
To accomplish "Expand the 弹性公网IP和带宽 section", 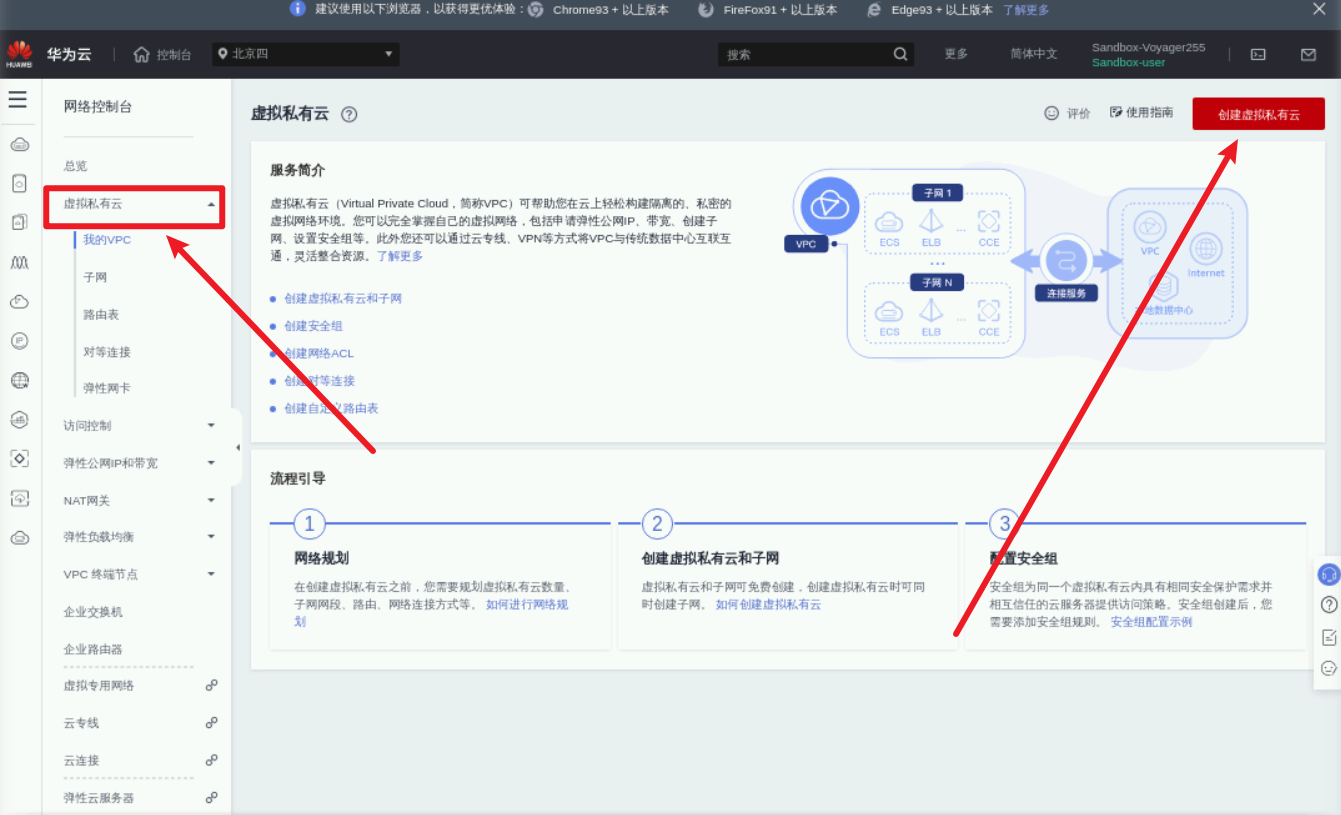I will (x=211, y=462).
